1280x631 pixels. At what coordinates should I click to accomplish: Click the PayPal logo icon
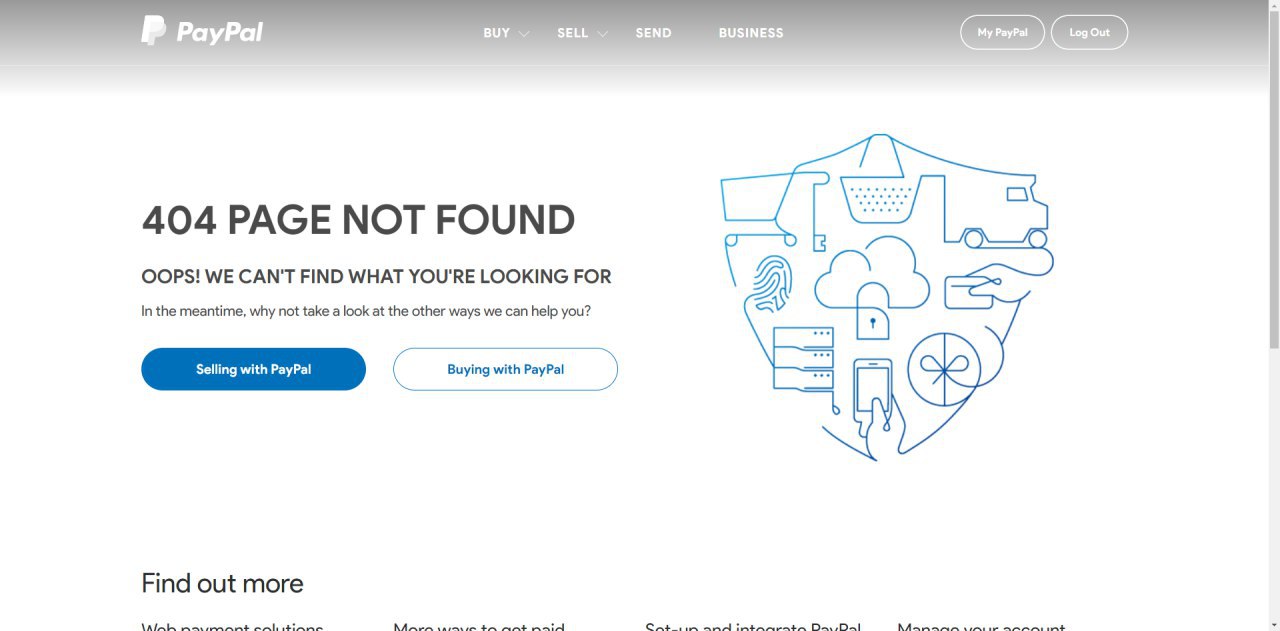click(x=153, y=31)
